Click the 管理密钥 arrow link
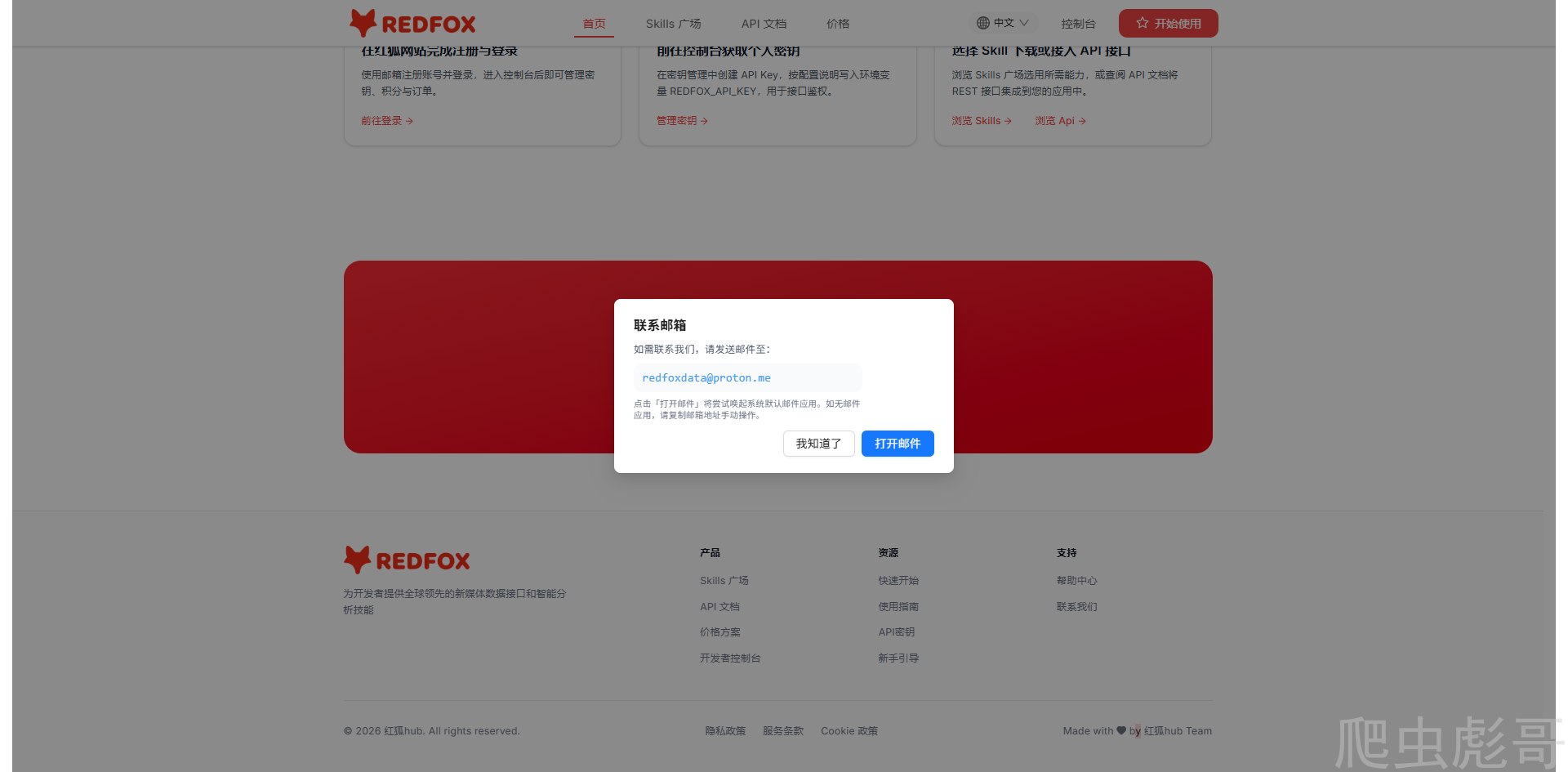Screen dimensions: 1568x772 coord(682,121)
